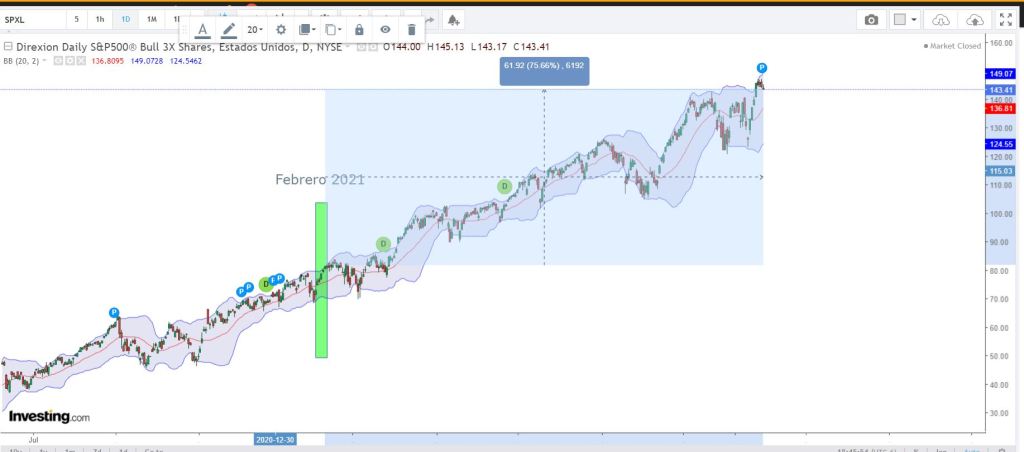Viewport: 1024px width, 452px height.
Task: Load chart layout from cloud download icon
Action: coord(940,20)
